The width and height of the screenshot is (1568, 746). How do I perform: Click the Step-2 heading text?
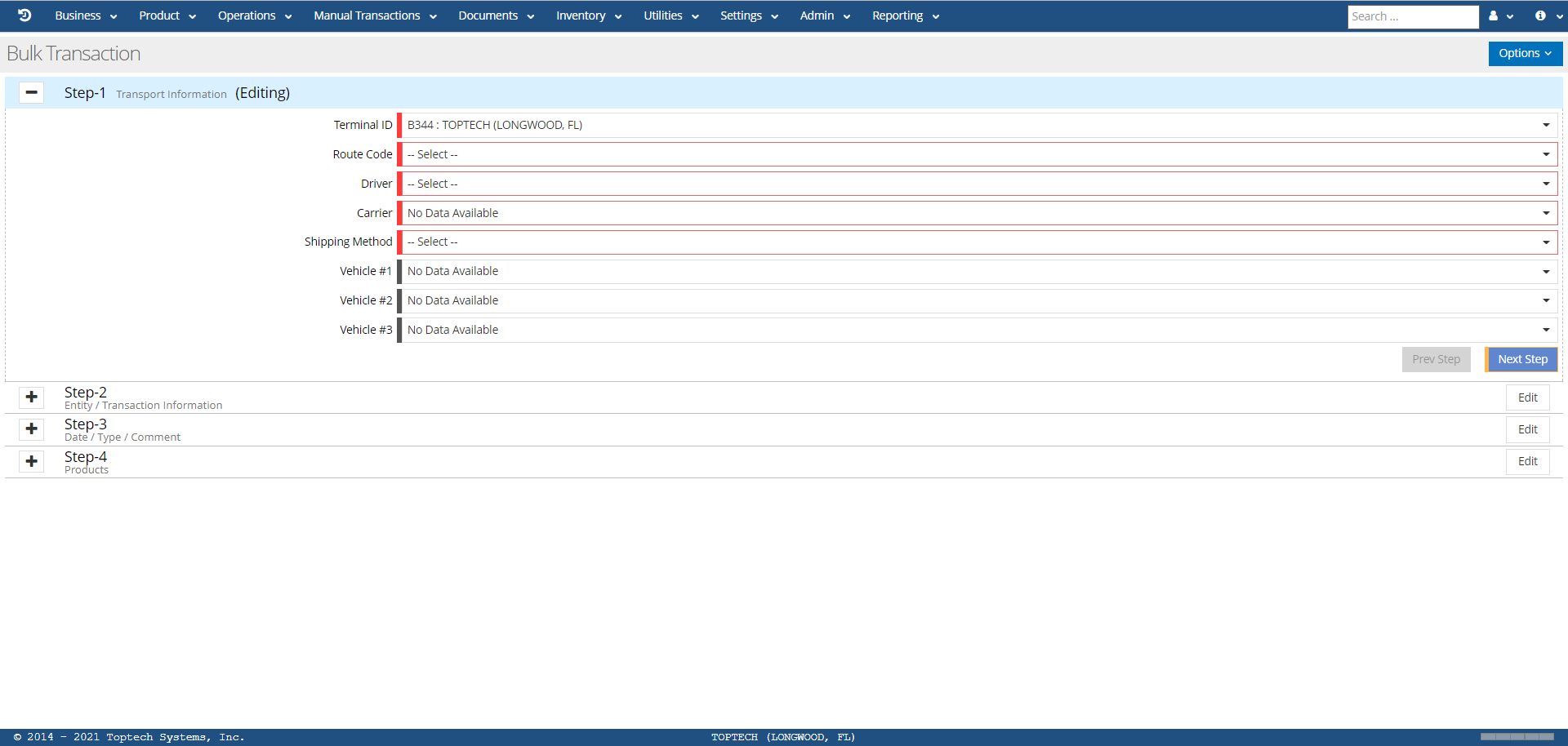[x=86, y=393]
